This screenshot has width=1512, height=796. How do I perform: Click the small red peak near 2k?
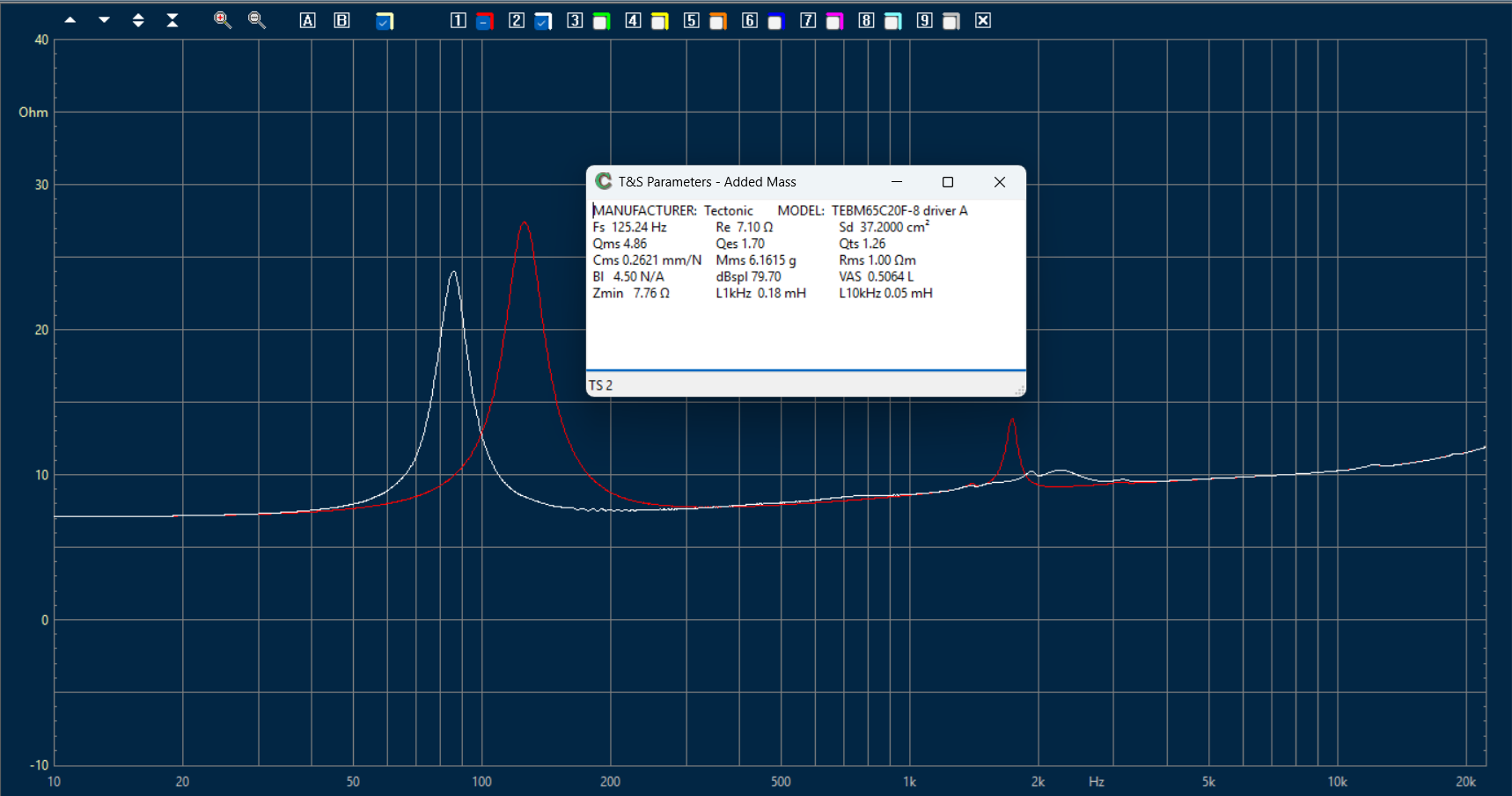point(1012,420)
